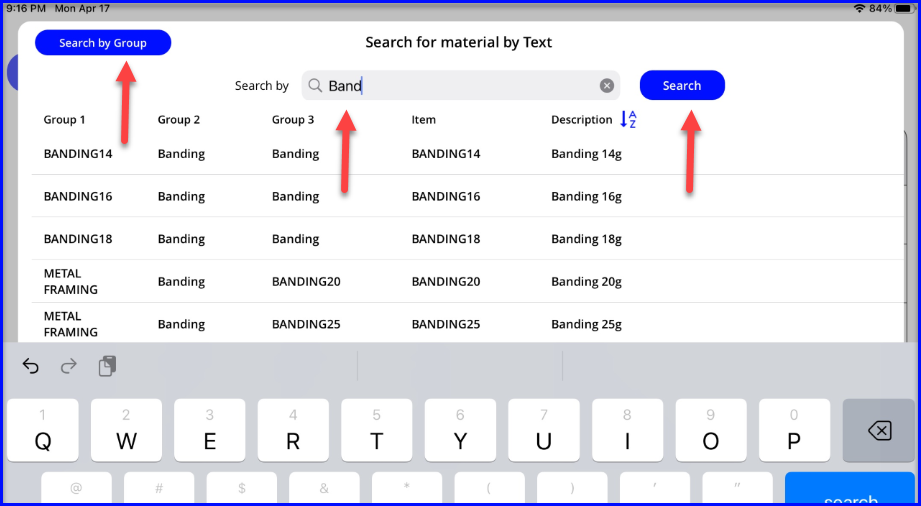Click BANDING16 in the Group 1 column
Image resolution: width=921 pixels, height=506 pixels.
pos(78,196)
